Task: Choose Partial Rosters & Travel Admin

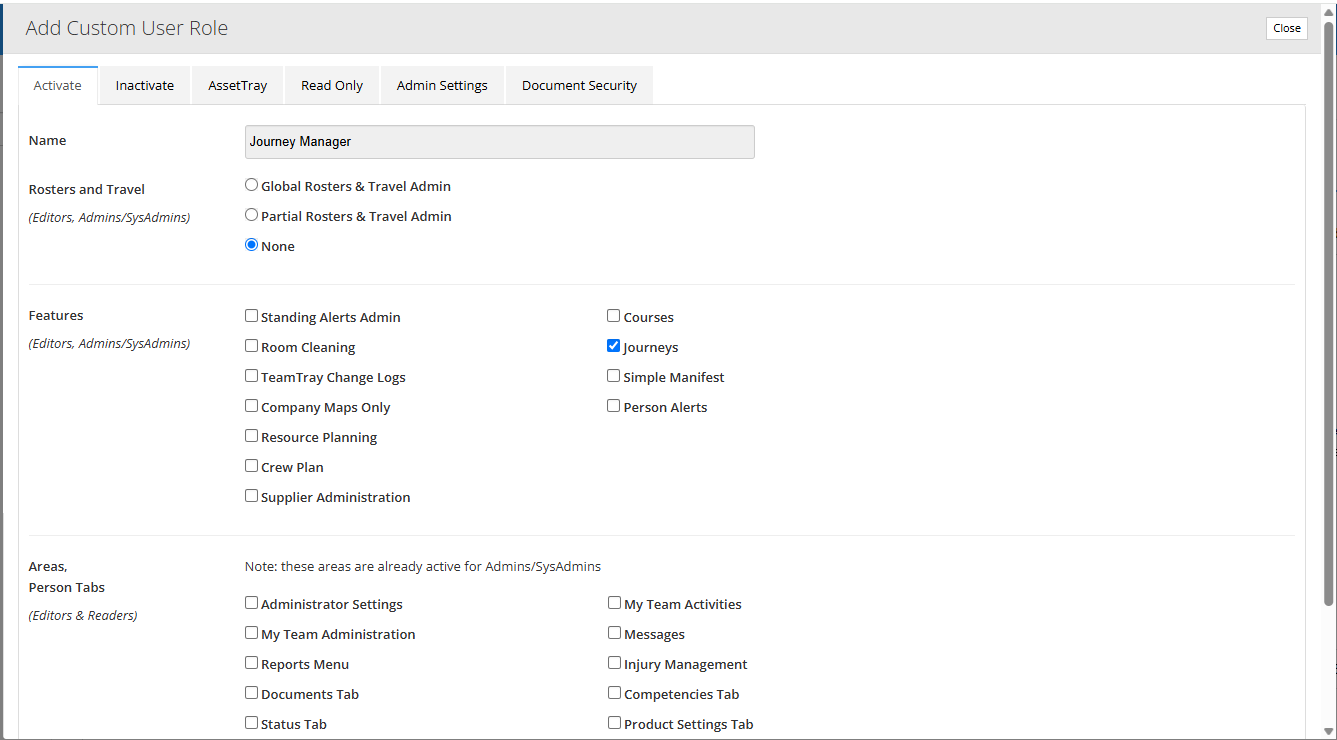Action: tap(251, 214)
